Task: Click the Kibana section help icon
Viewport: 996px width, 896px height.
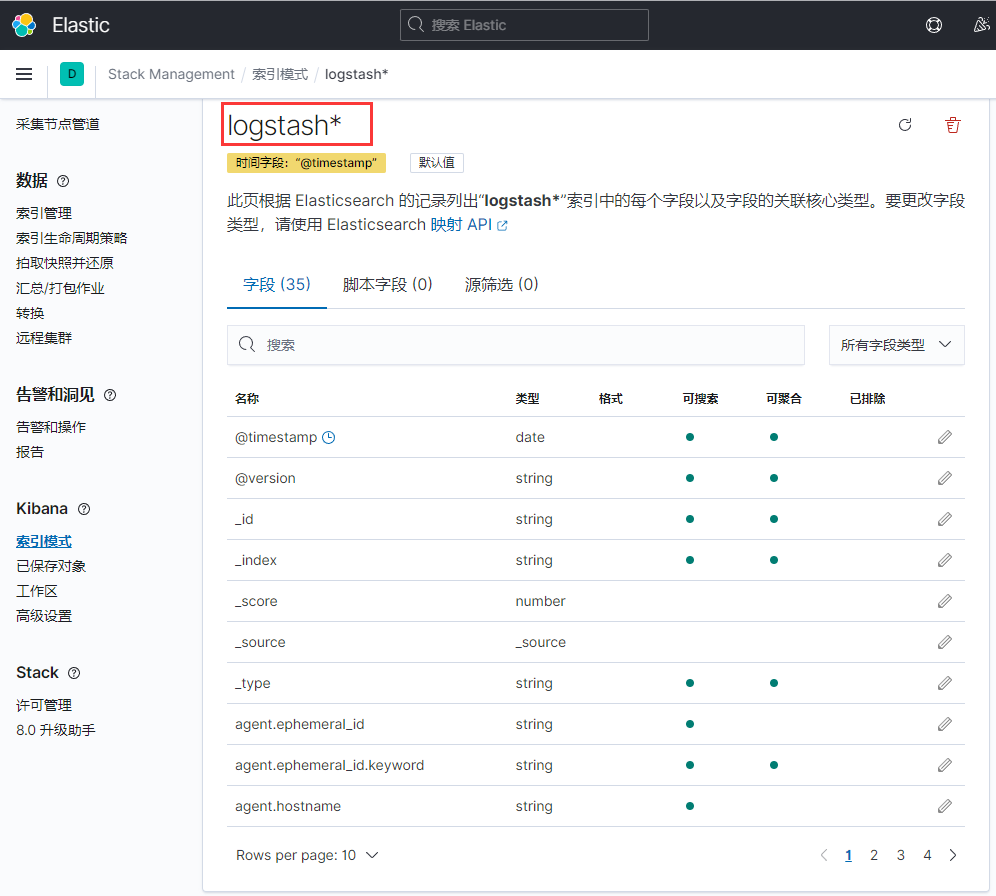Action: coord(83,509)
